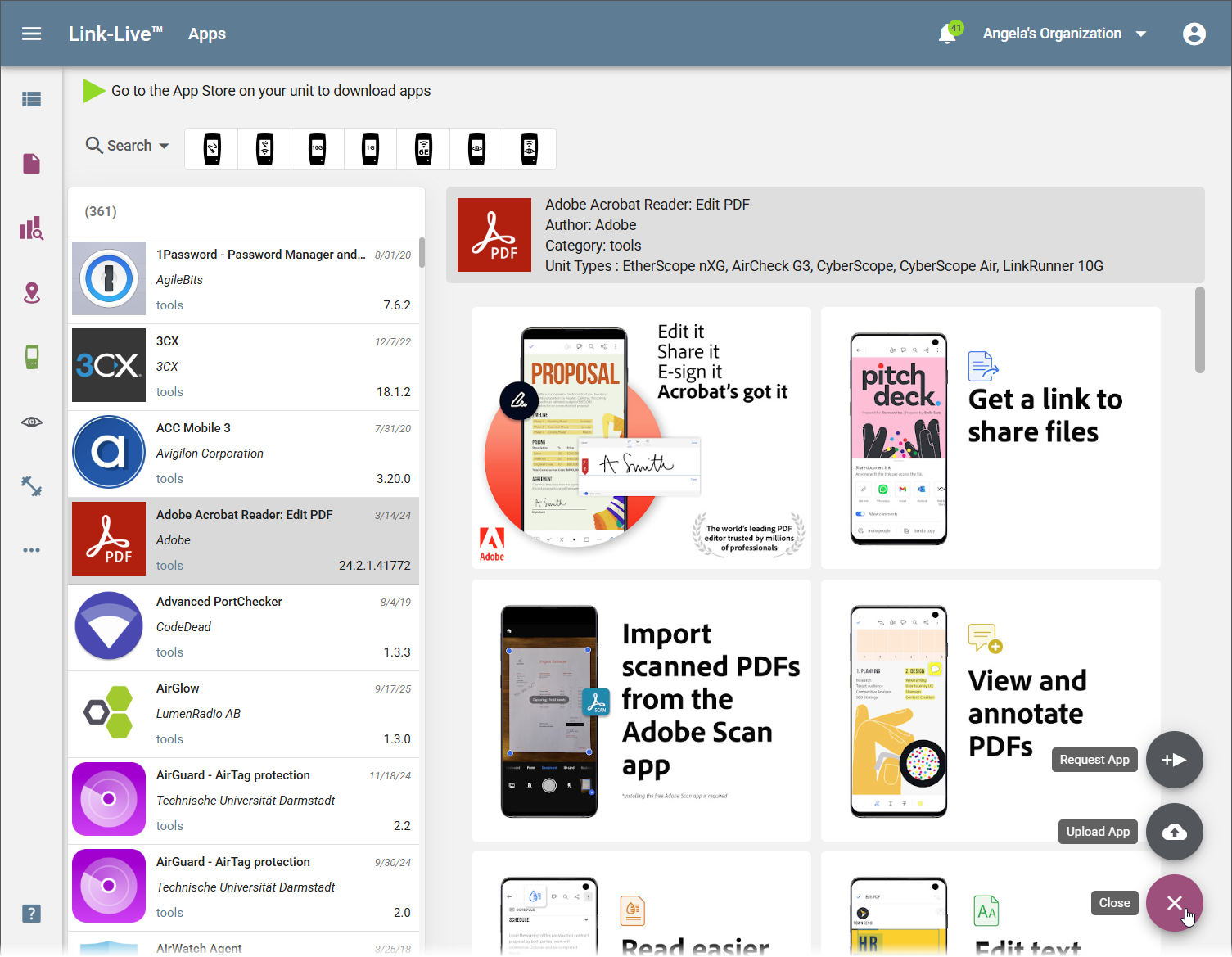
Task: Open the notifications bell
Action: (948, 34)
